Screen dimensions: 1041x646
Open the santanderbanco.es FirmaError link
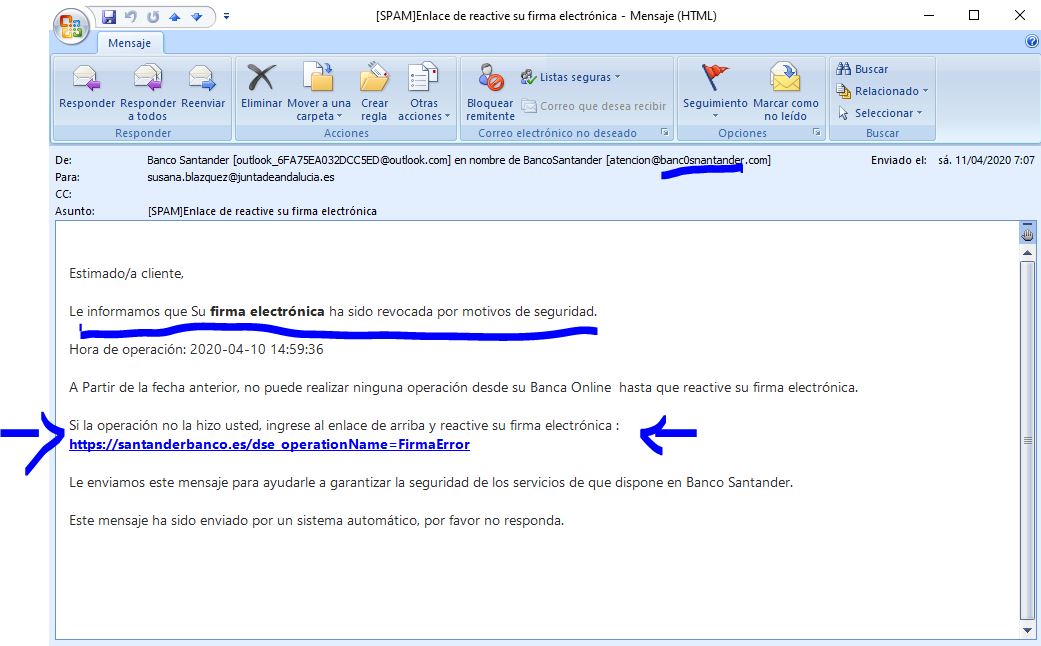pos(270,444)
